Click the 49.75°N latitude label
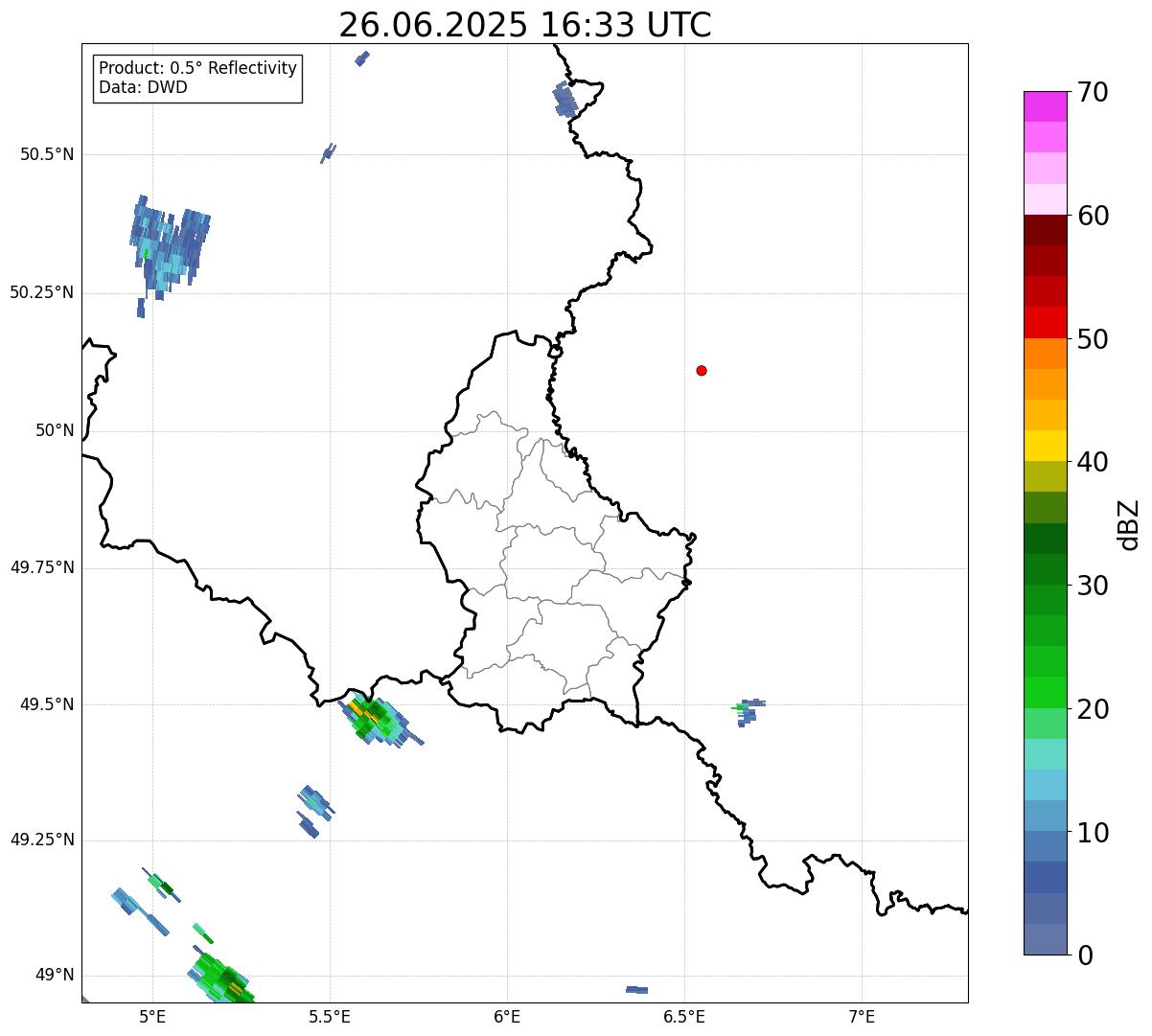This screenshot has height=1036, width=1152. point(42,567)
